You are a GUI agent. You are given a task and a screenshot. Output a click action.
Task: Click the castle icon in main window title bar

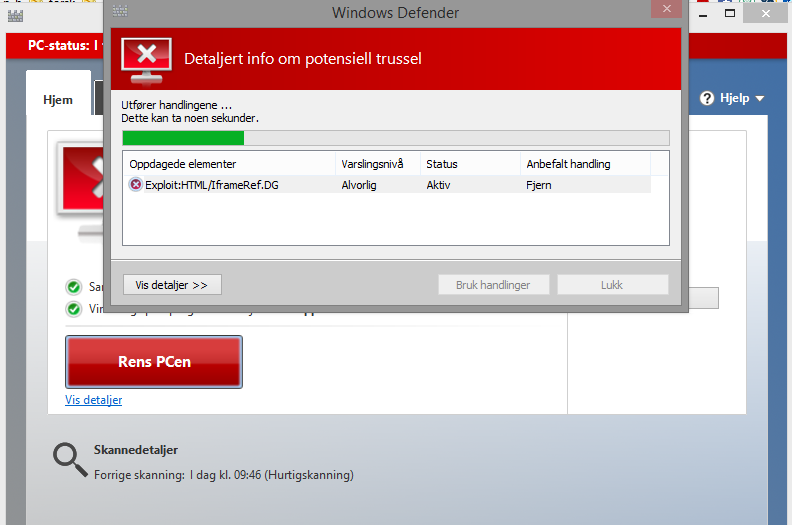tap(16, 16)
